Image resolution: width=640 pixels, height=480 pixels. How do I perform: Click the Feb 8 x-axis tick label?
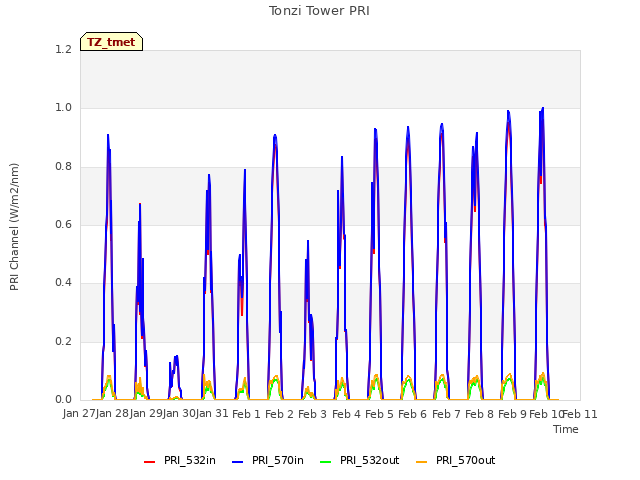coord(479,414)
